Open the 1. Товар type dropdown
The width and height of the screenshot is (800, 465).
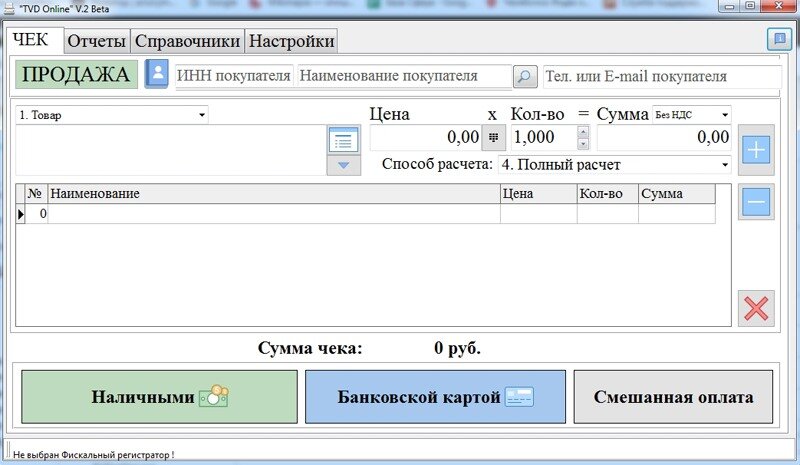(112, 115)
